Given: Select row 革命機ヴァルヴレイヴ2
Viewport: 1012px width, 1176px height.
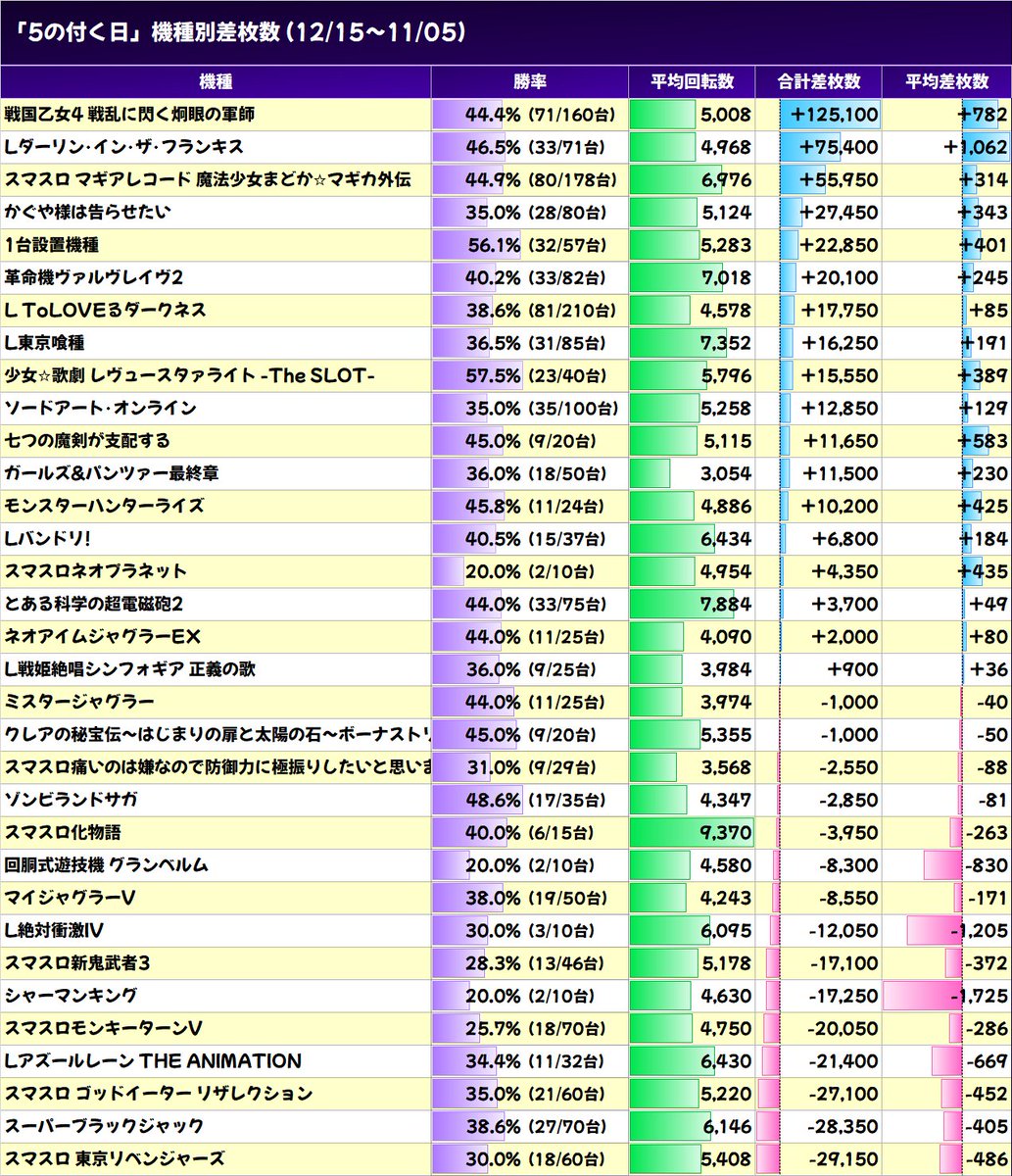Looking at the screenshot, I should click(506, 278).
